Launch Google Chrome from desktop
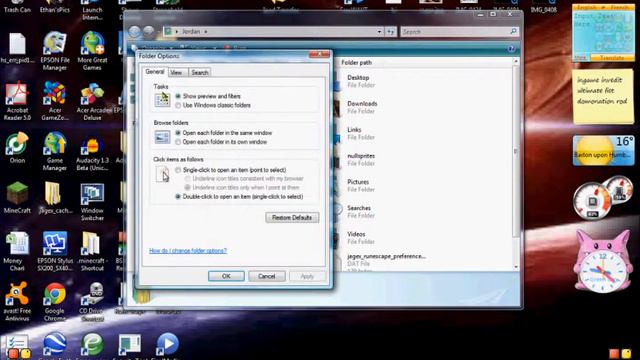 (55, 301)
